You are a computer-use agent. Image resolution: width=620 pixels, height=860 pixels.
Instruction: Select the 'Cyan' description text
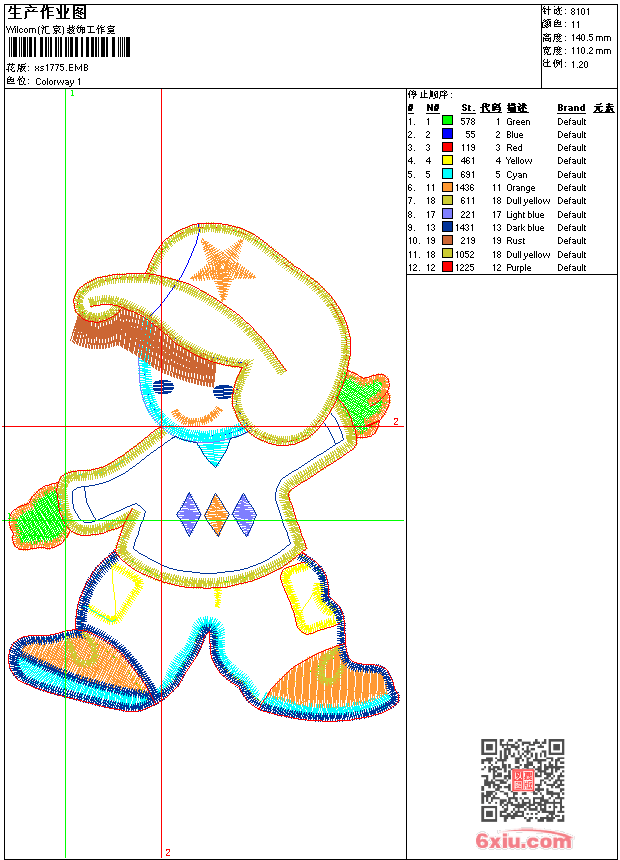516,175
